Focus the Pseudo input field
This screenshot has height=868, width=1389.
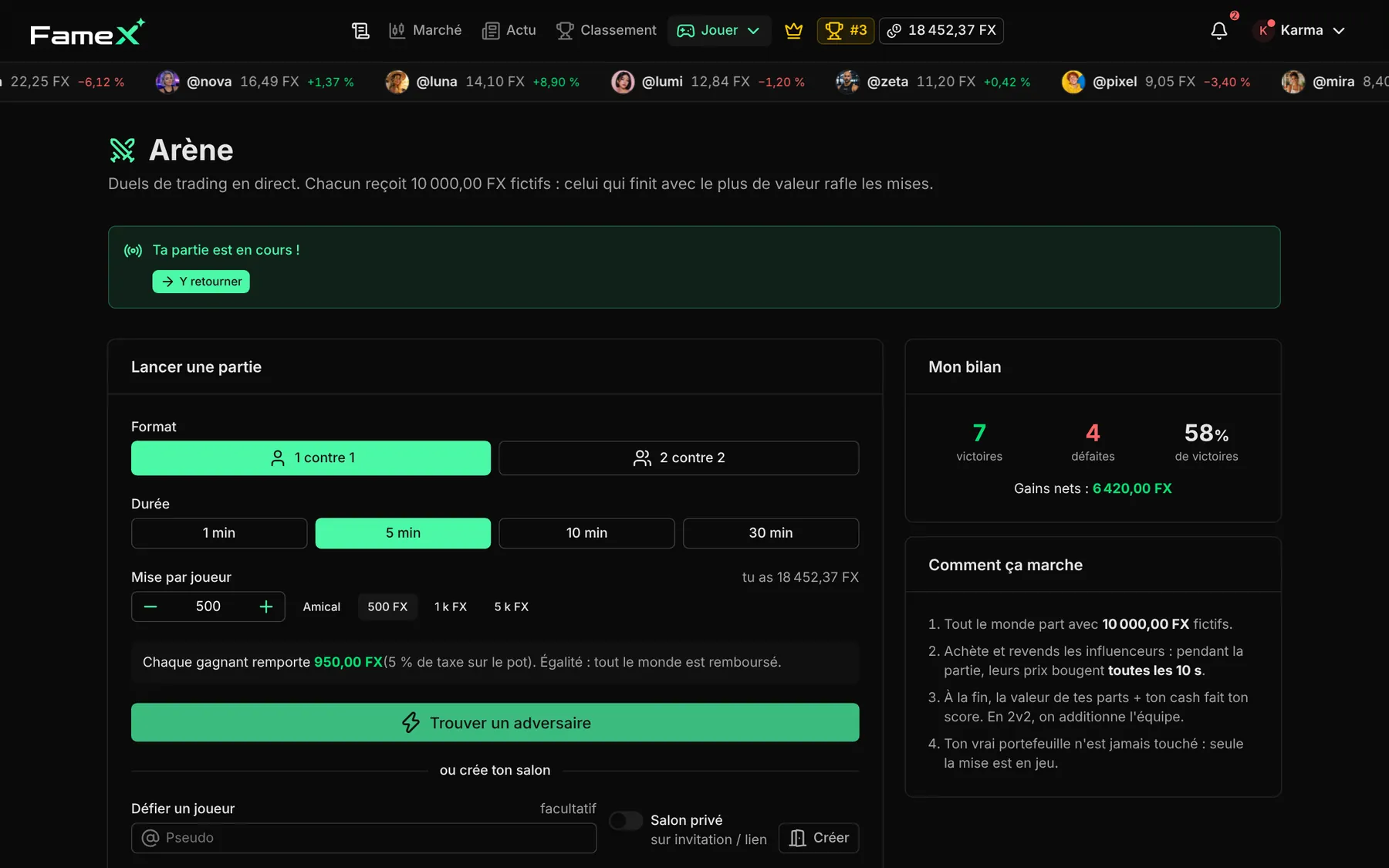[363, 838]
